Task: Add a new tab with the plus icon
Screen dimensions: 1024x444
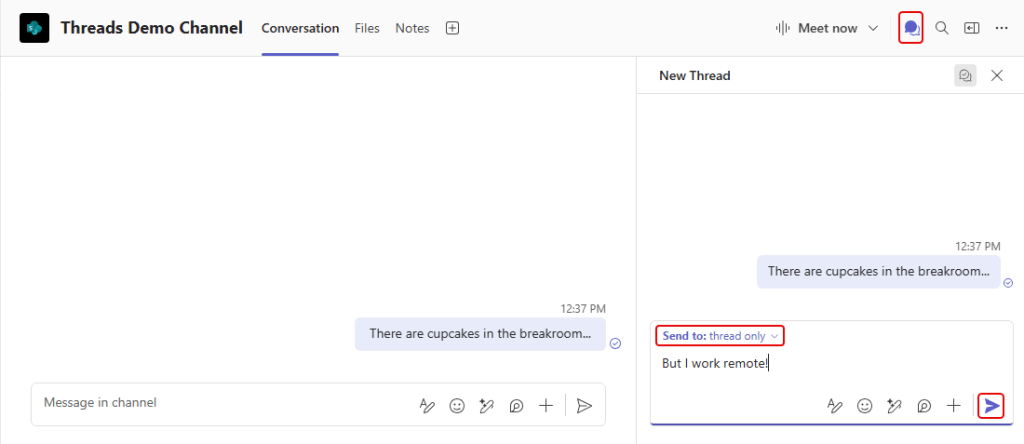Action: (452, 28)
